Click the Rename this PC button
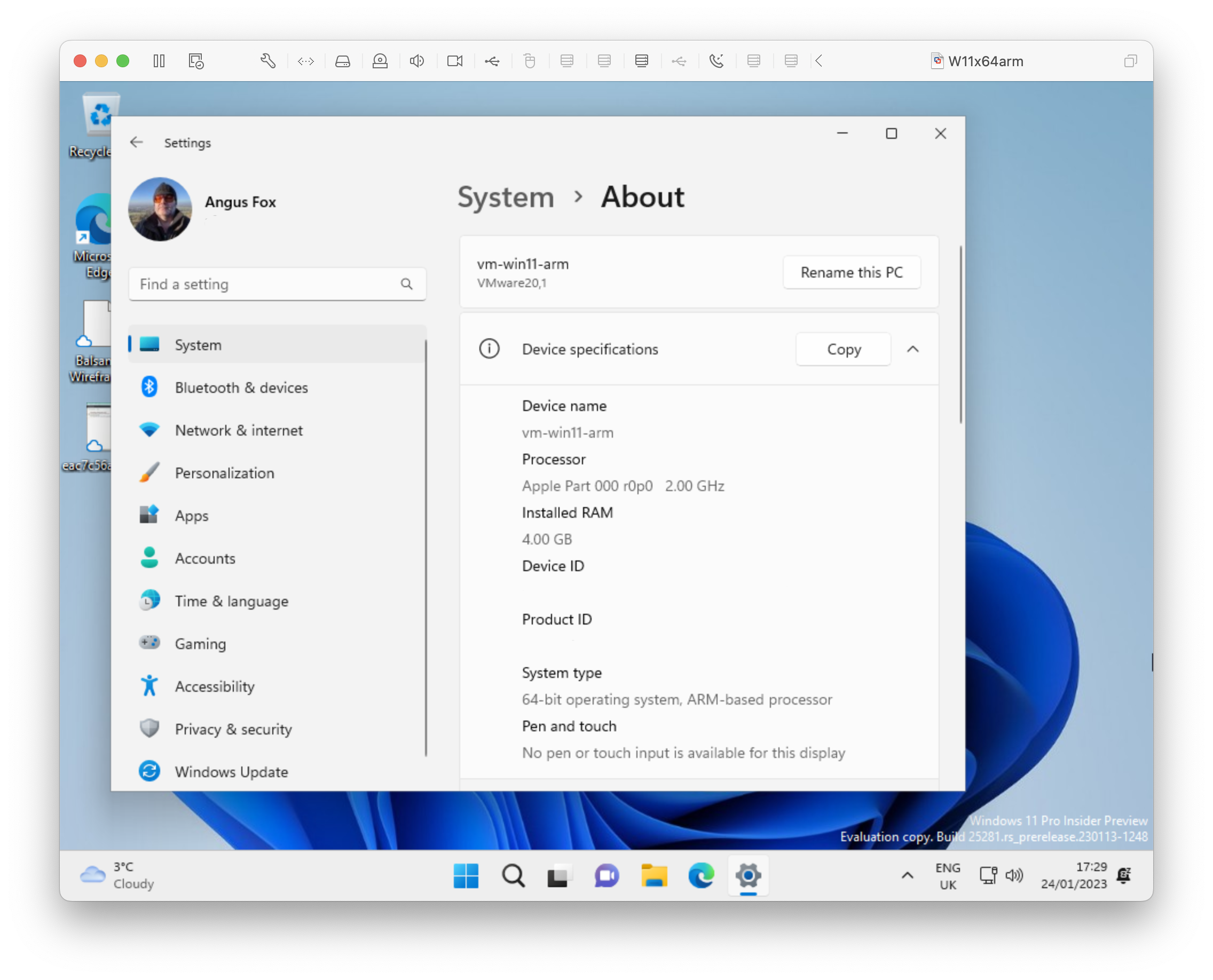The image size is (1213, 980). click(x=851, y=272)
